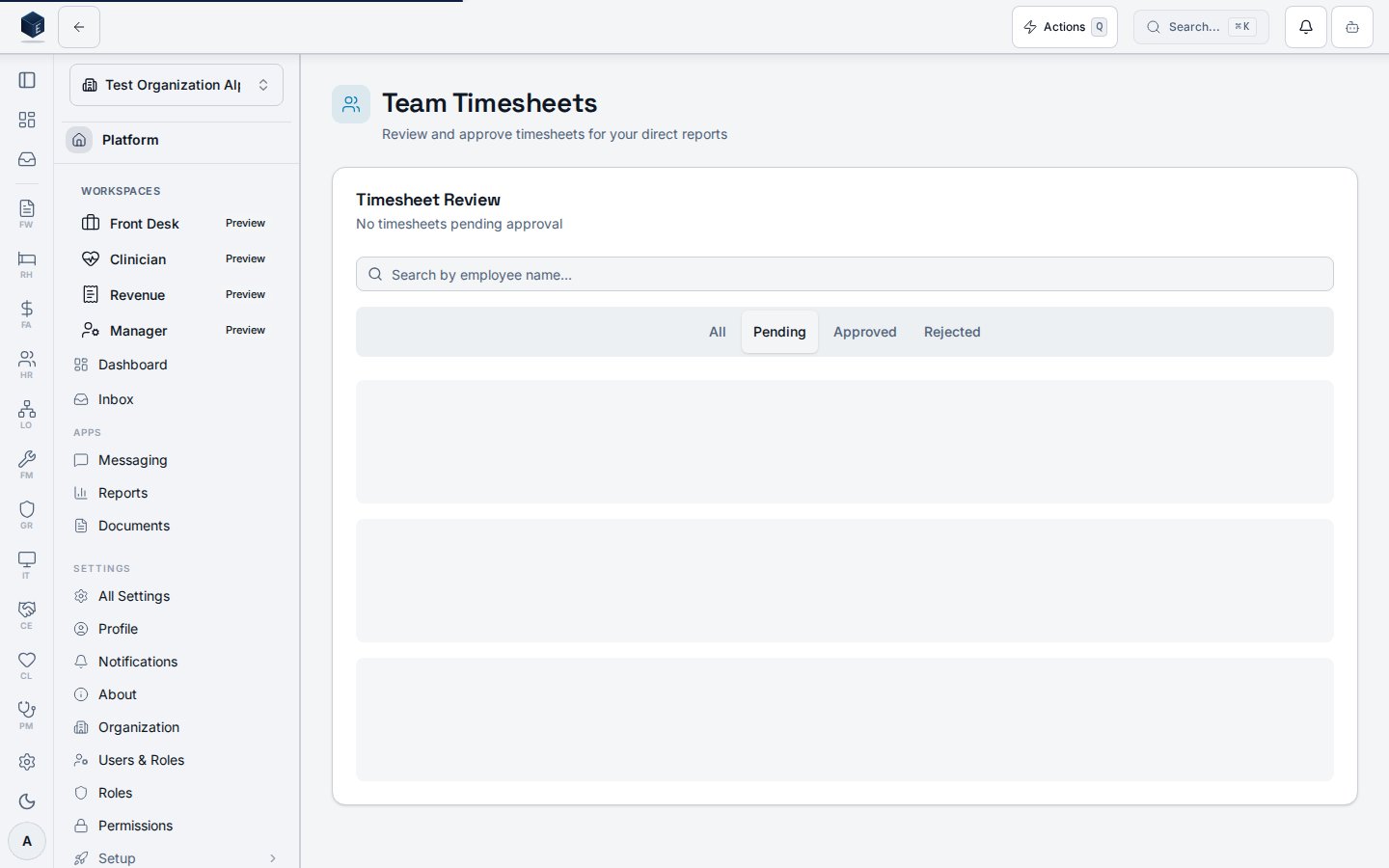The width and height of the screenshot is (1389, 868).
Task: Click the Team Timesheets header icon
Action: coord(351,104)
